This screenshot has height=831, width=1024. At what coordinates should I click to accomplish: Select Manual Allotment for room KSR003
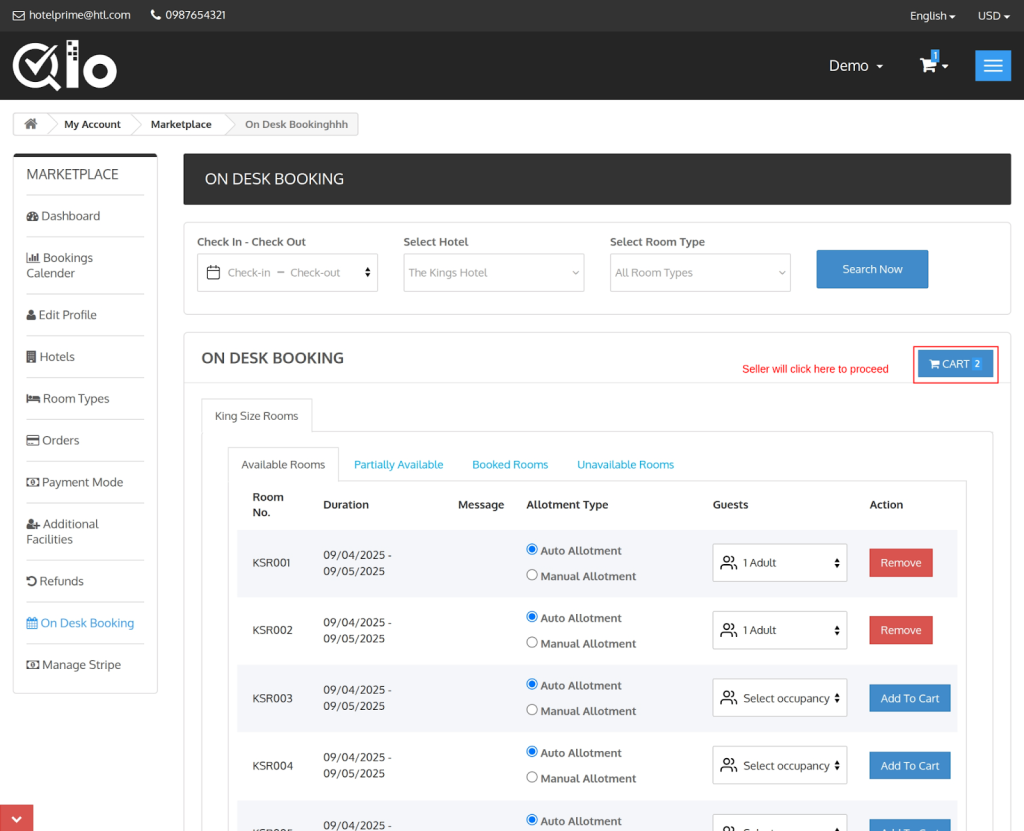coord(532,709)
